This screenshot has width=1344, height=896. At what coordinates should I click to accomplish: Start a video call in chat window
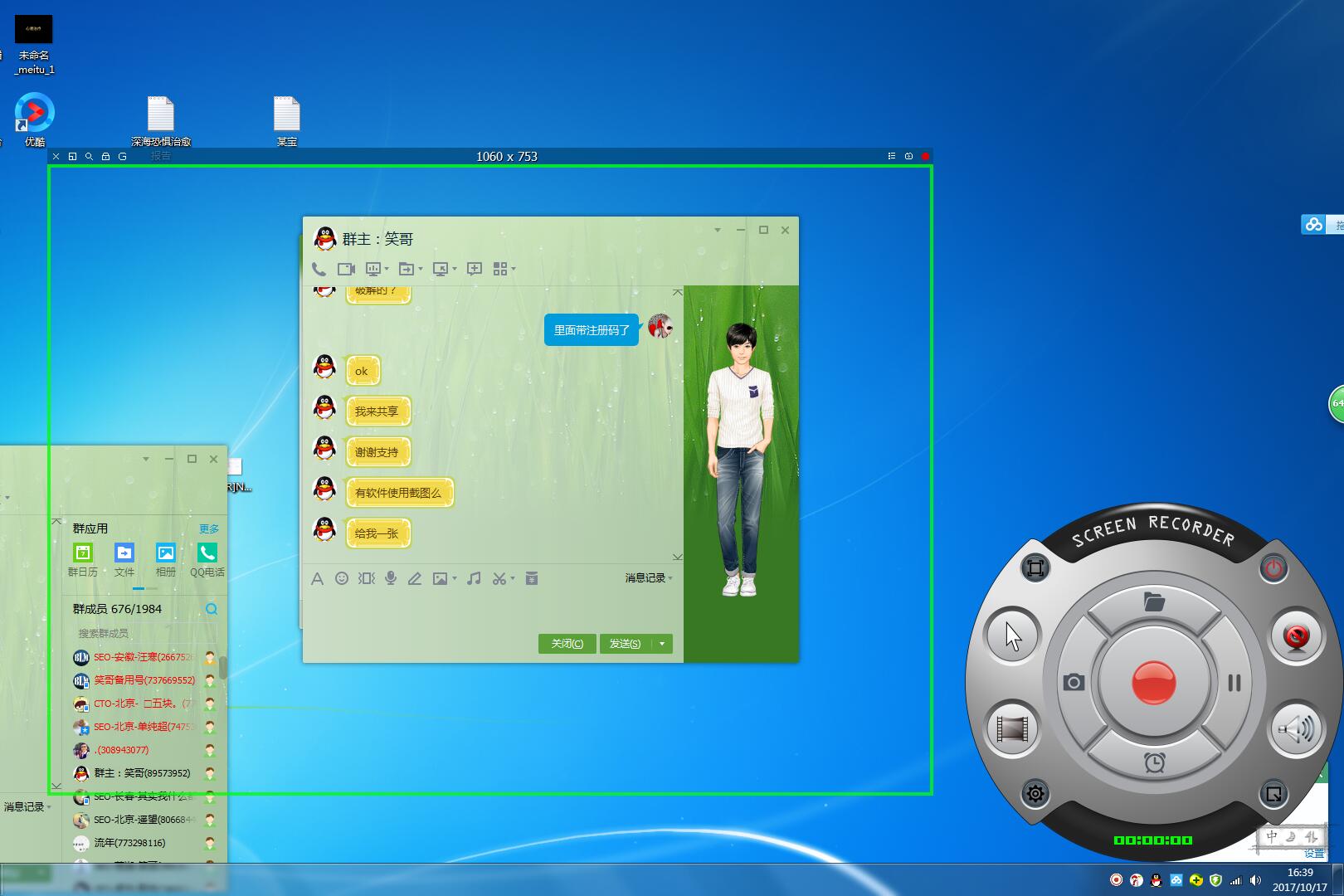pyautogui.click(x=346, y=269)
